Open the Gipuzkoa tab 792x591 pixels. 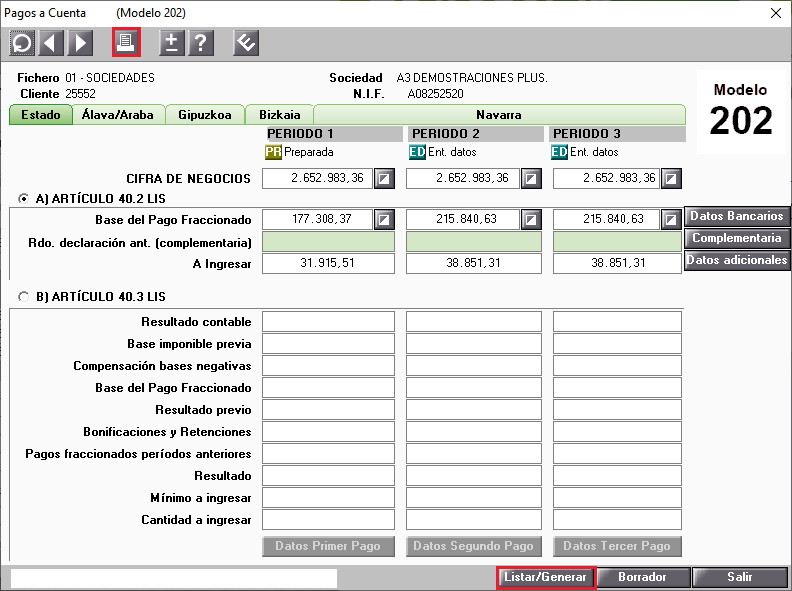click(205, 115)
